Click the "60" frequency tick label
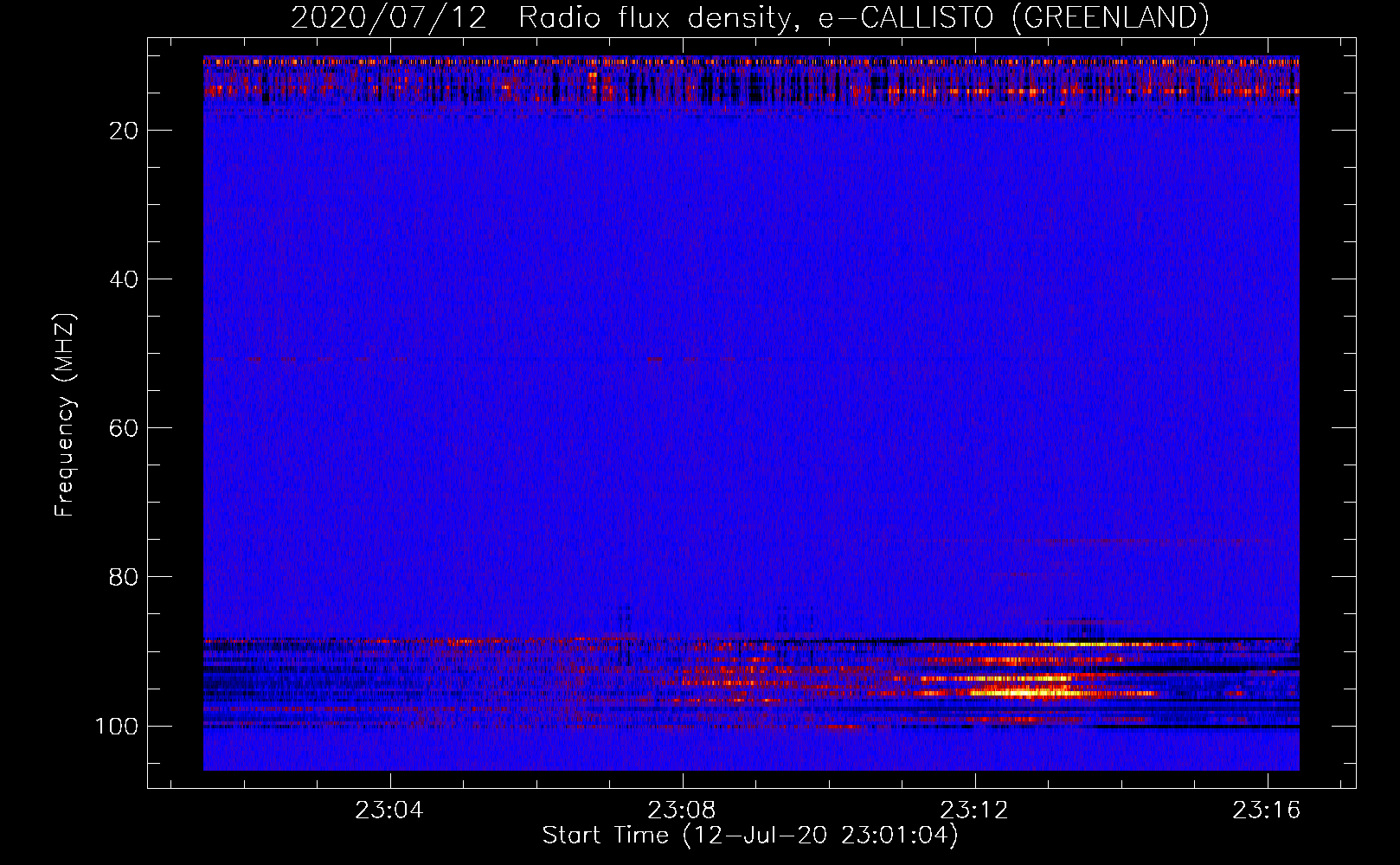 [124, 428]
